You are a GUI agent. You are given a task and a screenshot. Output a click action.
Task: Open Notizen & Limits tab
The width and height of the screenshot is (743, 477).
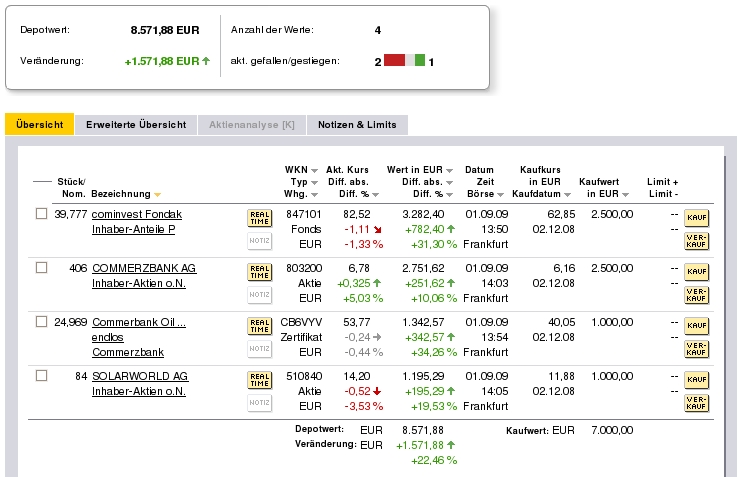(357, 125)
